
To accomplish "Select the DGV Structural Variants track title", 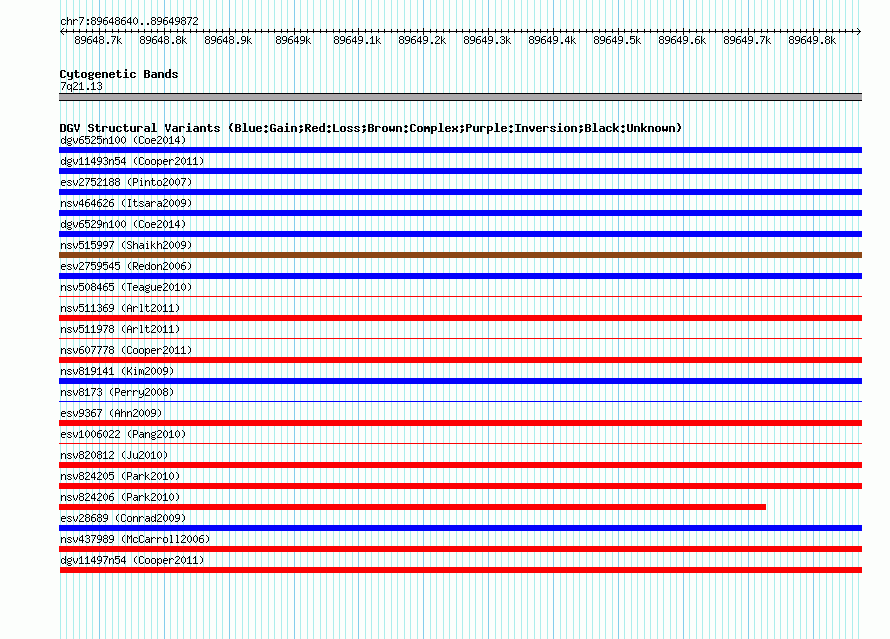I will point(371,128).
